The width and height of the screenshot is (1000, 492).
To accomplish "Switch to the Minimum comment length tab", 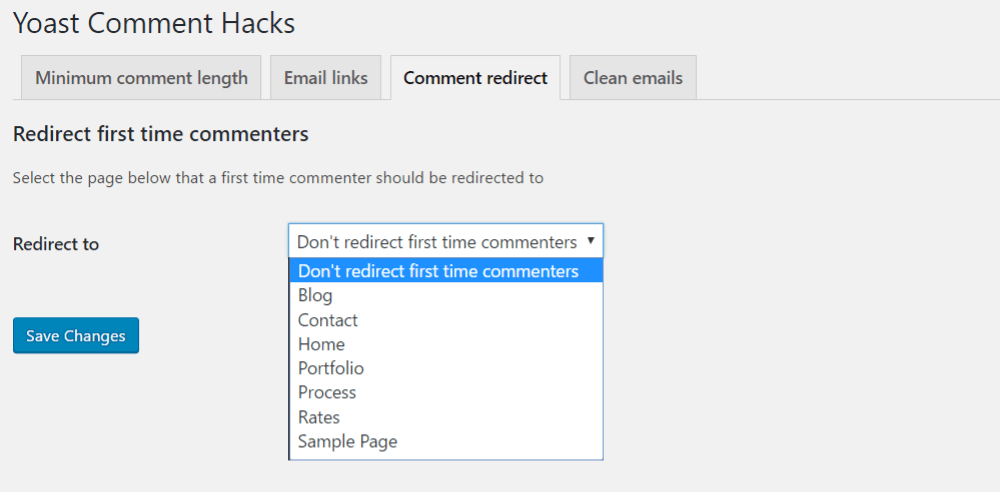I will pos(141,78).
